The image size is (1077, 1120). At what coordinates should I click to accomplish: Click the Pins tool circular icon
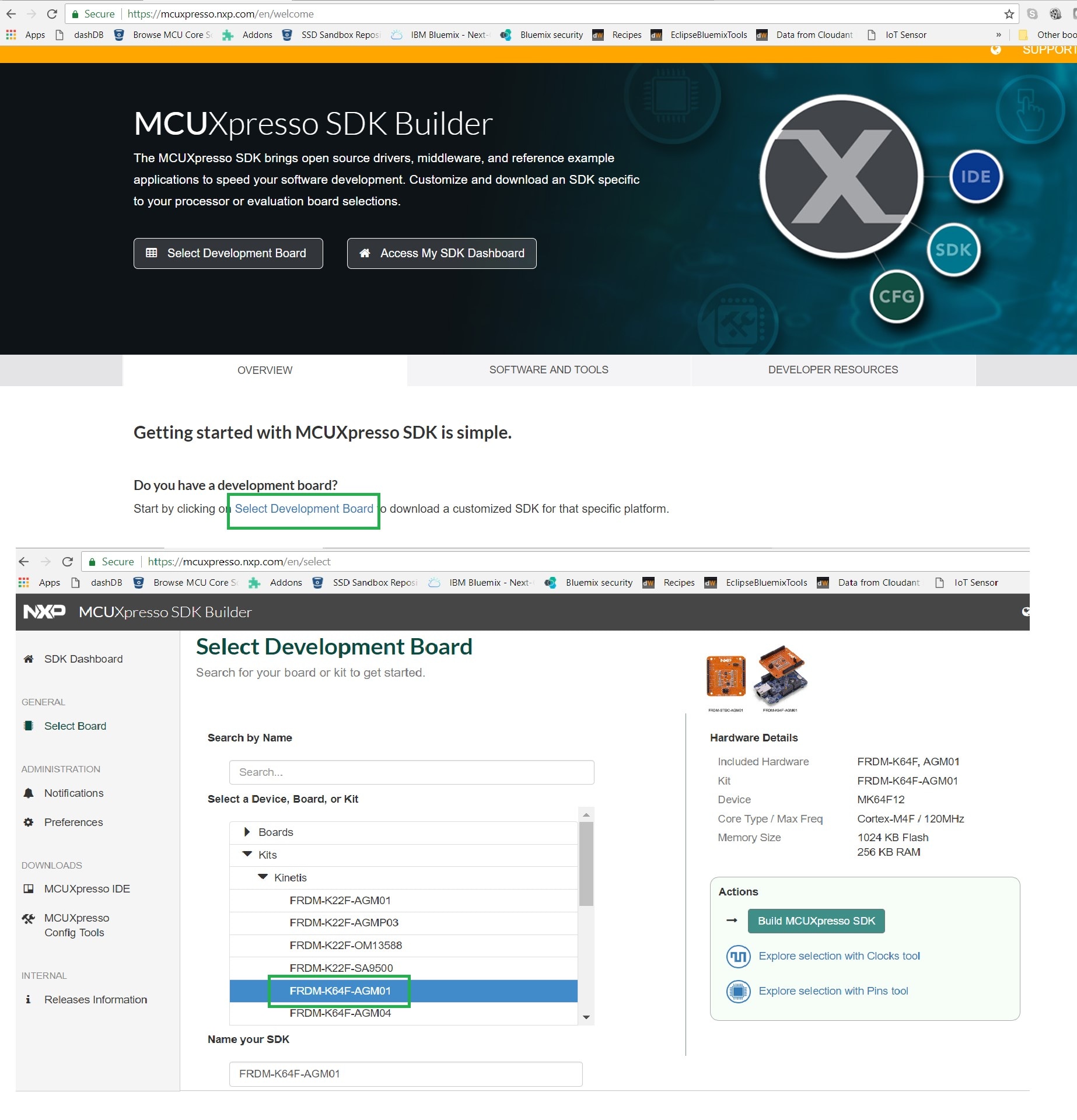tap(737, 992)
